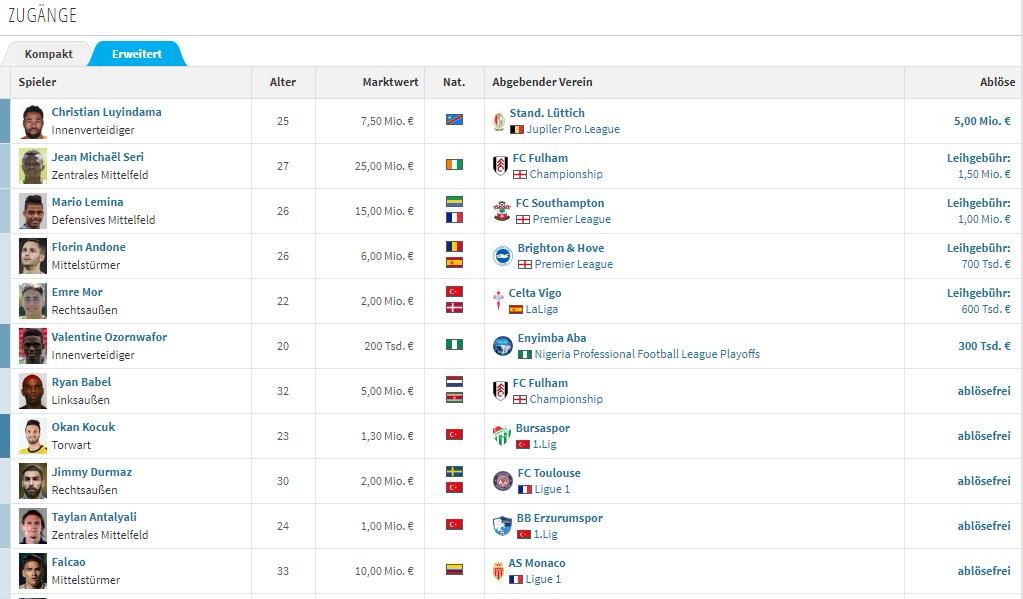Viewport: 1023px width, 599px height.
Task: Sort the table by Marktwert column header
Action: (390, 82)
